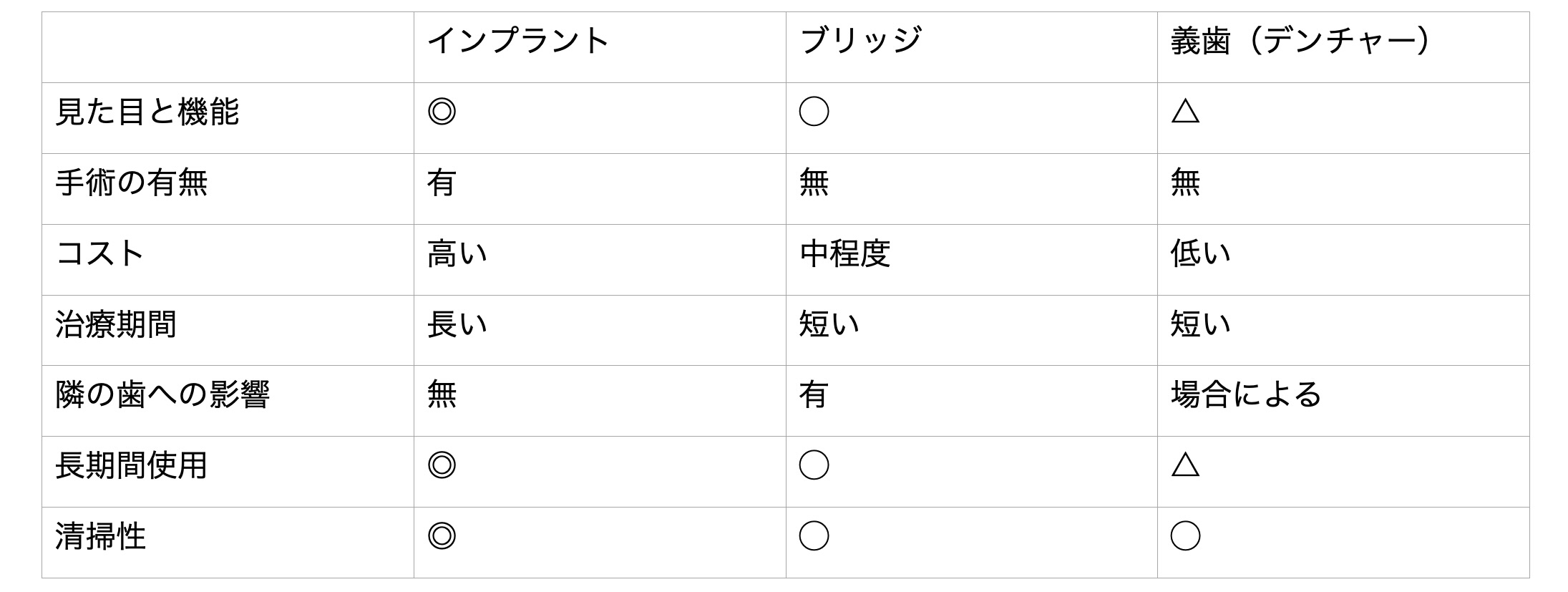Click the 高い cell under インプラント
1568x592 pixels.
(457, 253)
